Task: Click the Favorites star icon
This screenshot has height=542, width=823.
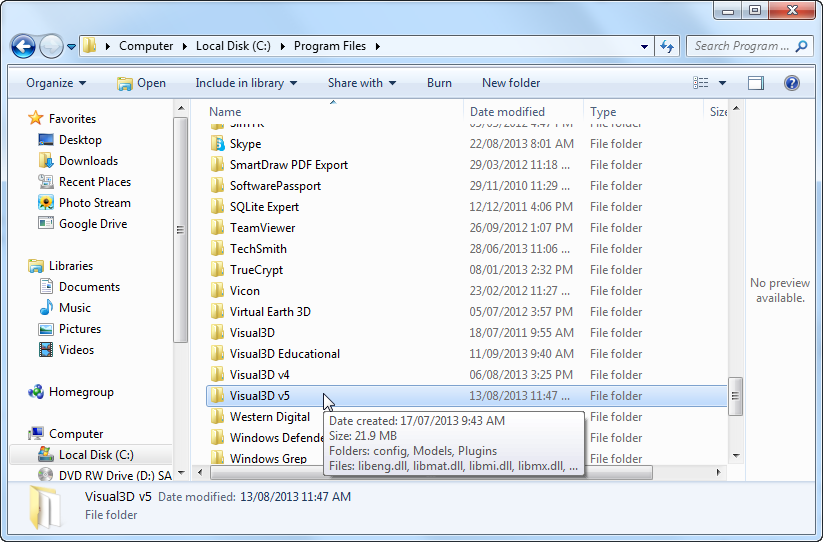Action: pos(36,118)
